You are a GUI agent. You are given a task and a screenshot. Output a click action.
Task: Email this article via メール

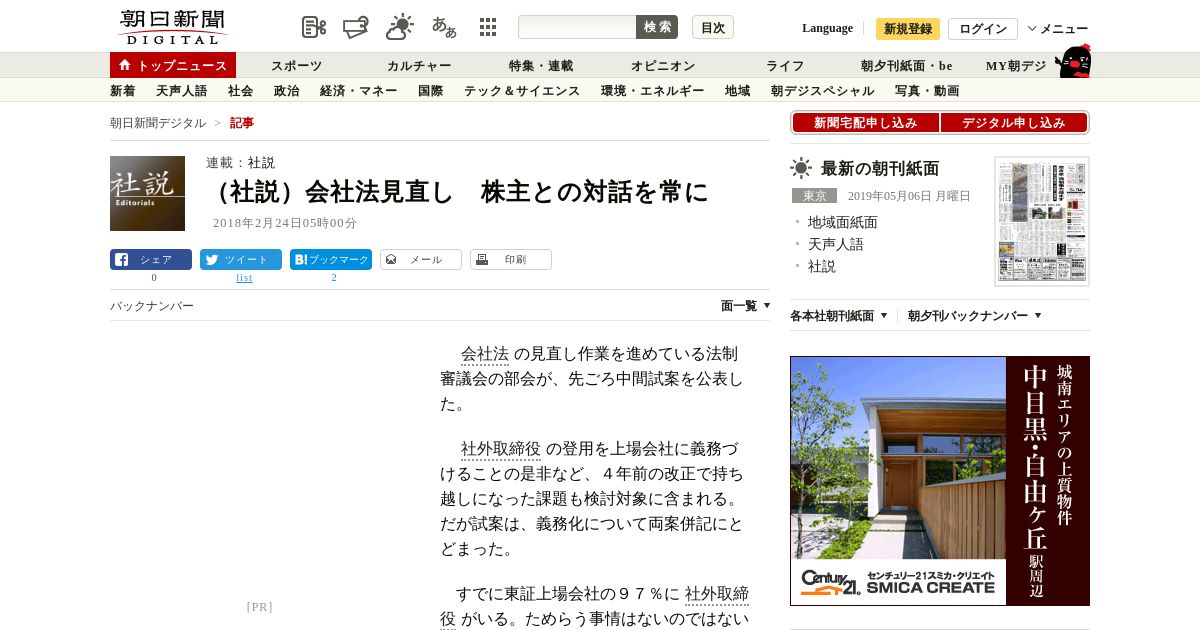coord(421,260)
